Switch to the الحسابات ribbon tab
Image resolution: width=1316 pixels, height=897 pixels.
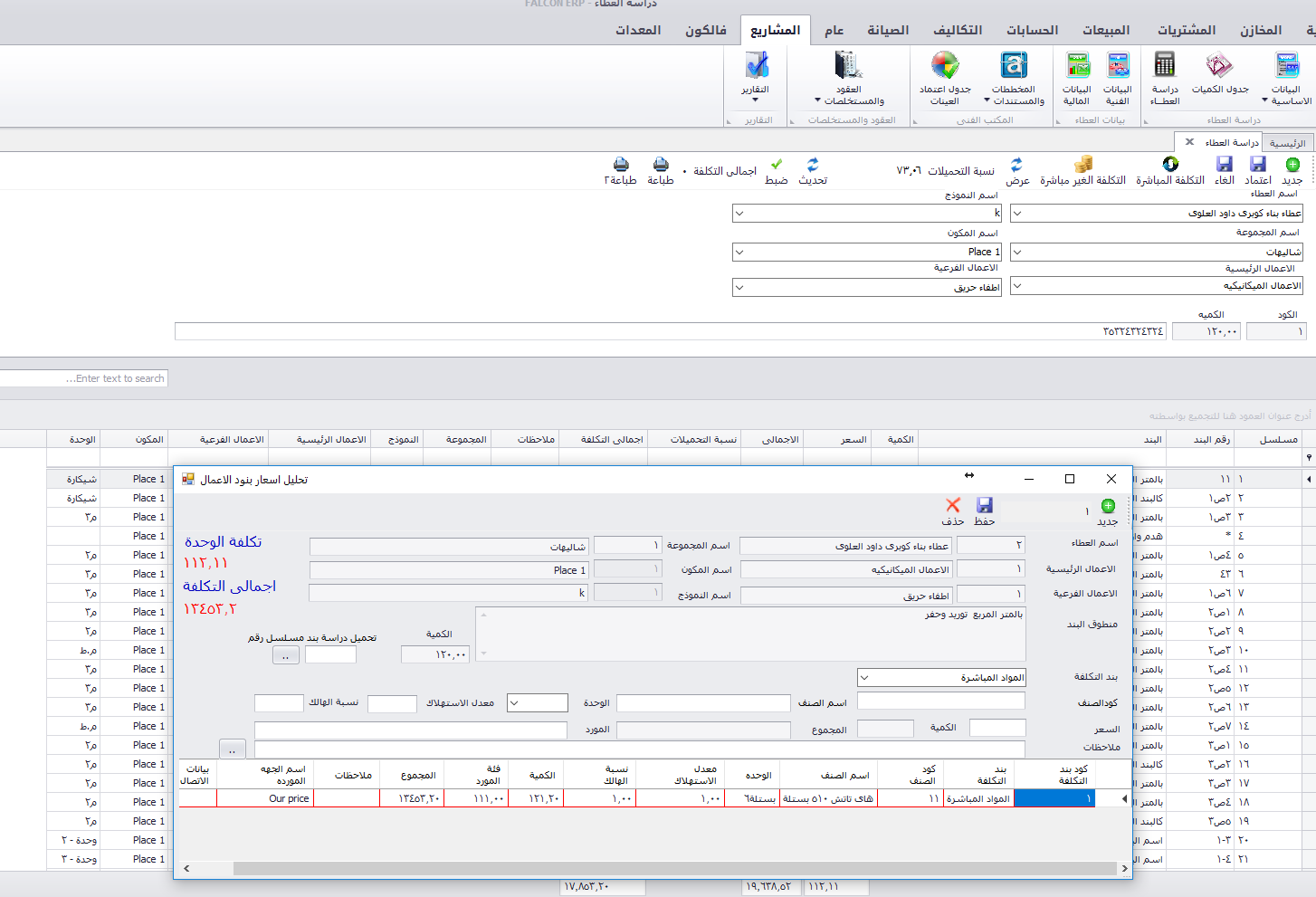[x=1032, y=31]
